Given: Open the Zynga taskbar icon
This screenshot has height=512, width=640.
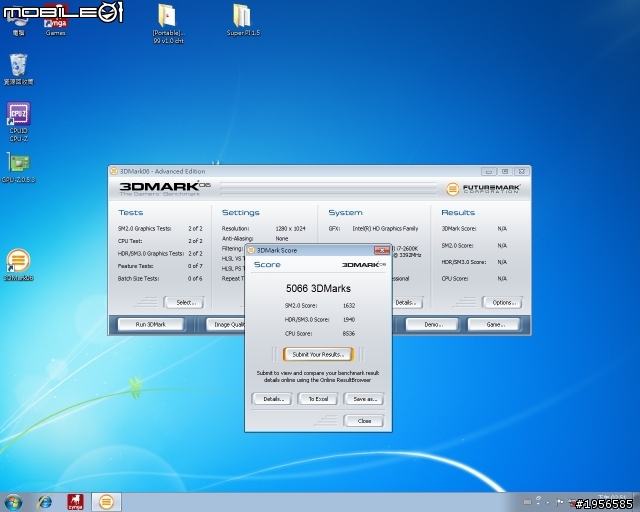Looking at the screenshot, I should click(75, 502).
